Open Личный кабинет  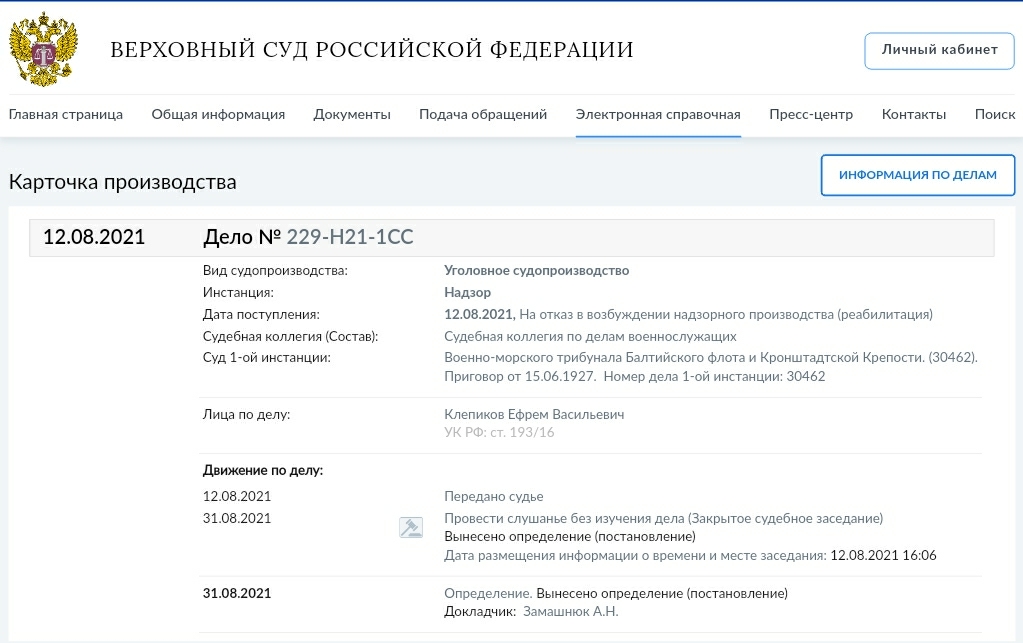(939, 50)
